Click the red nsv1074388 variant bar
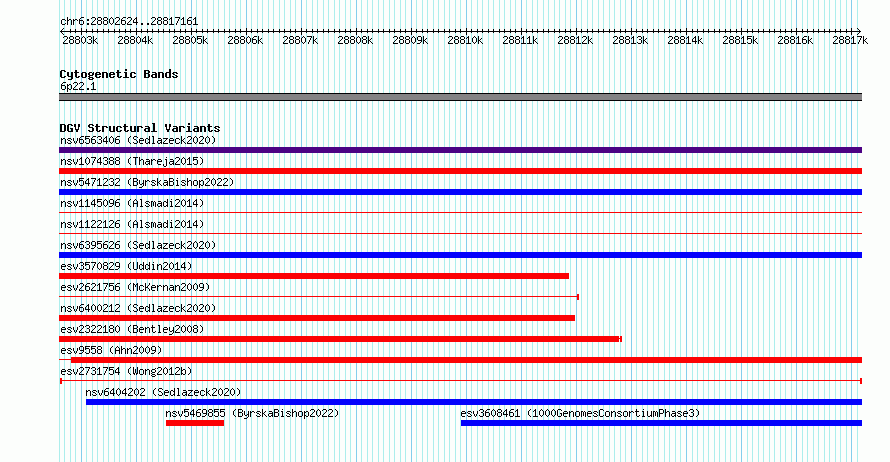 tap(460, 171)
